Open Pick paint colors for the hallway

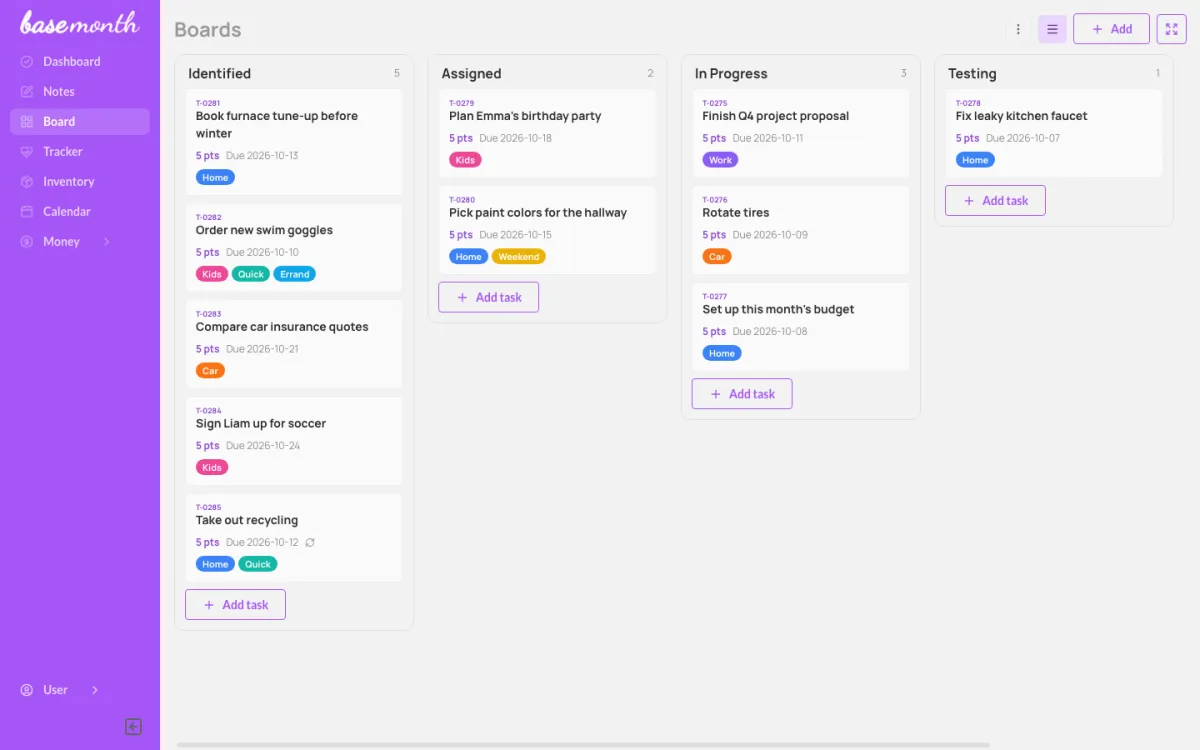point(547,230)
